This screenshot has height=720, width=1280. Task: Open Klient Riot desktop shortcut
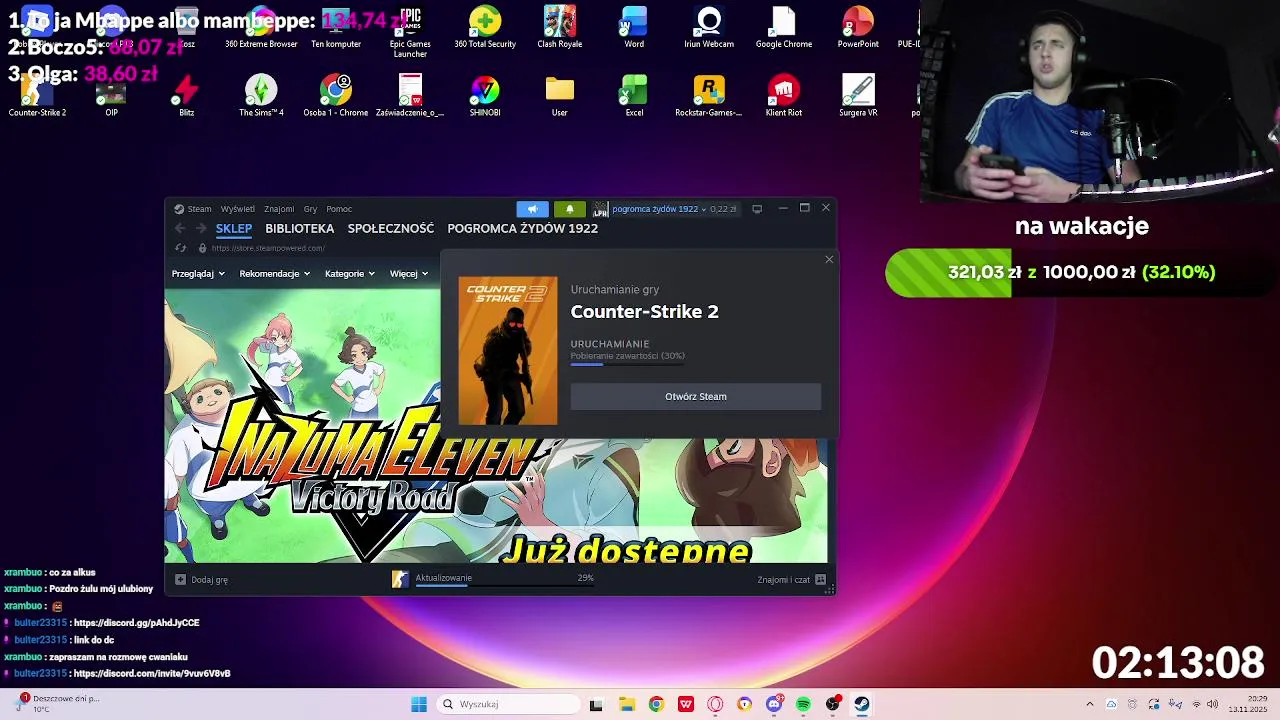(784, 96)
